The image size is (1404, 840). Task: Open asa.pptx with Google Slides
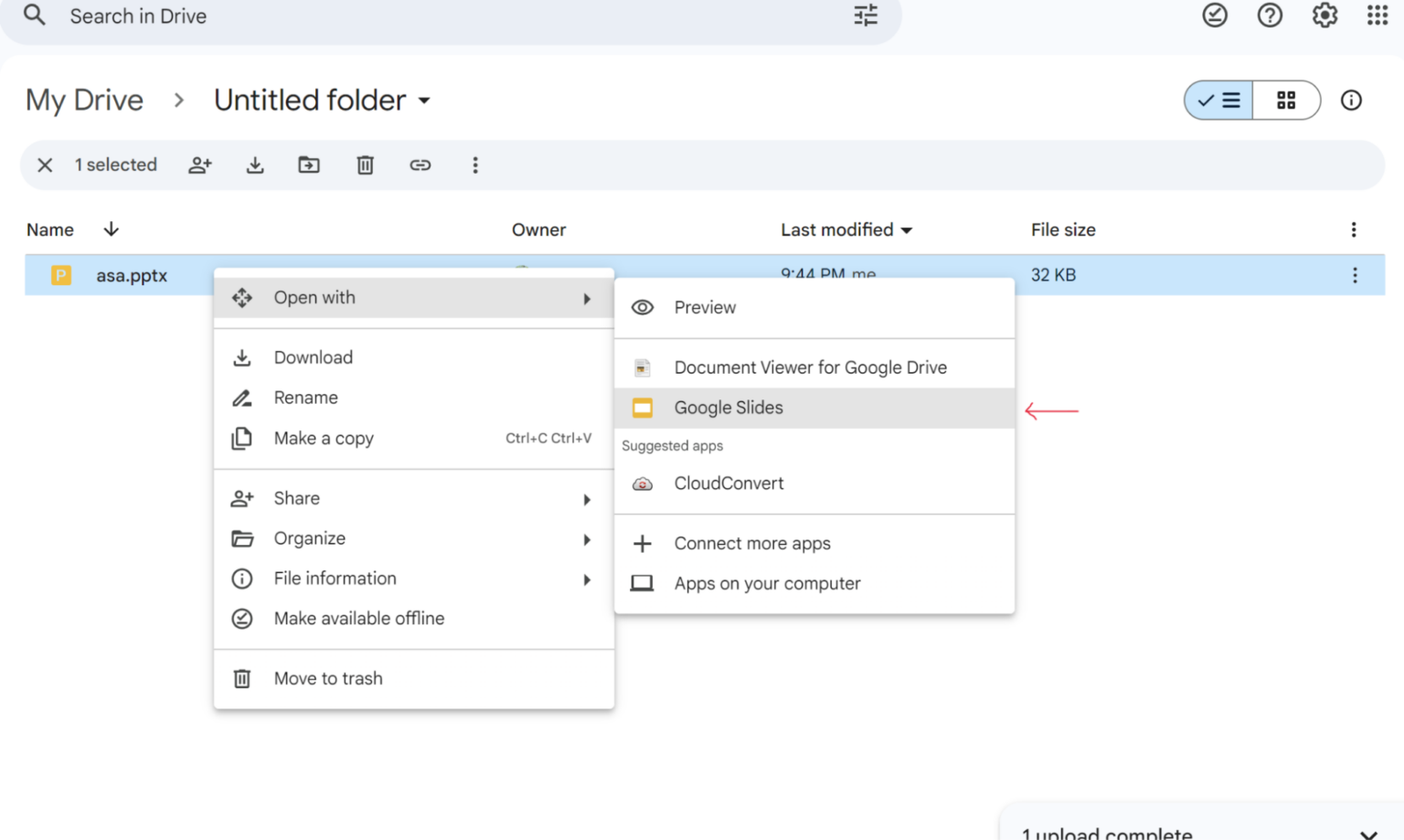click(729, 408)
